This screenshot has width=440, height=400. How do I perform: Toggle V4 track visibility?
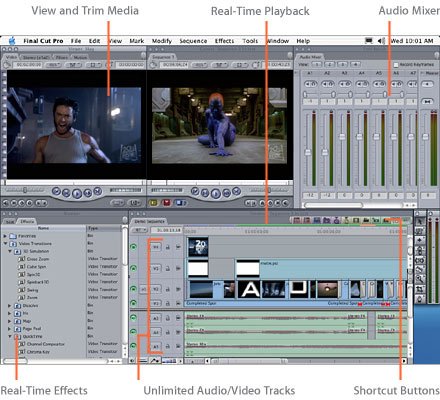134,247
